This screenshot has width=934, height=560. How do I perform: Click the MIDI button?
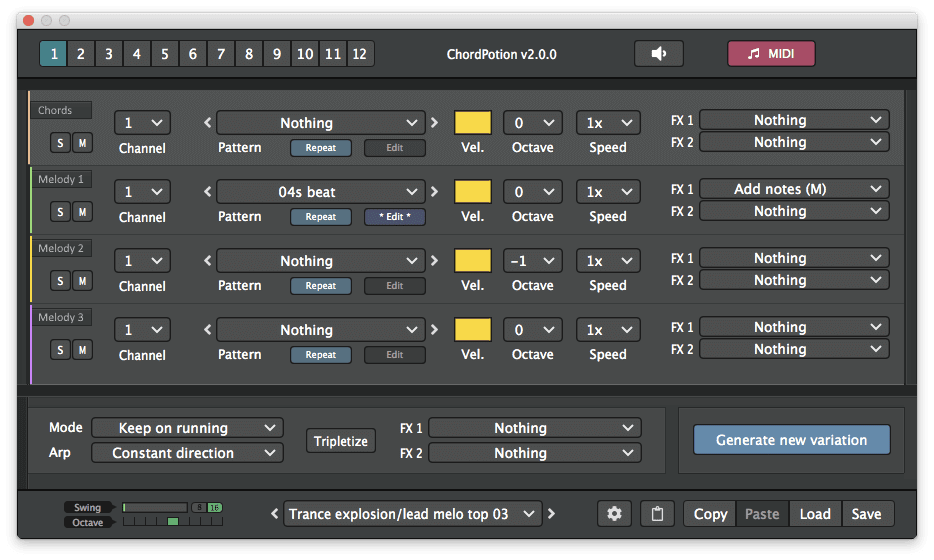pos(771,54)
